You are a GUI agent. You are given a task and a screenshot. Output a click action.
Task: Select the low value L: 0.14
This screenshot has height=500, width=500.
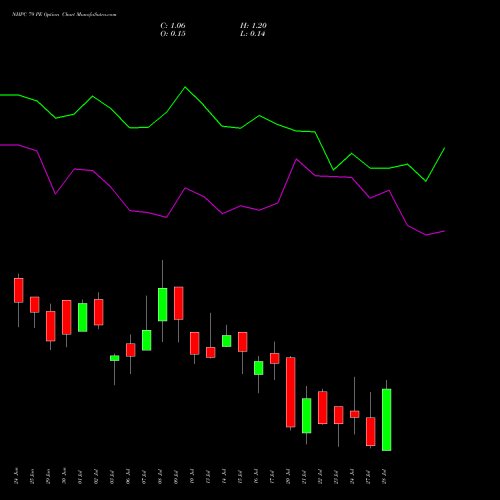pos(253,34)
